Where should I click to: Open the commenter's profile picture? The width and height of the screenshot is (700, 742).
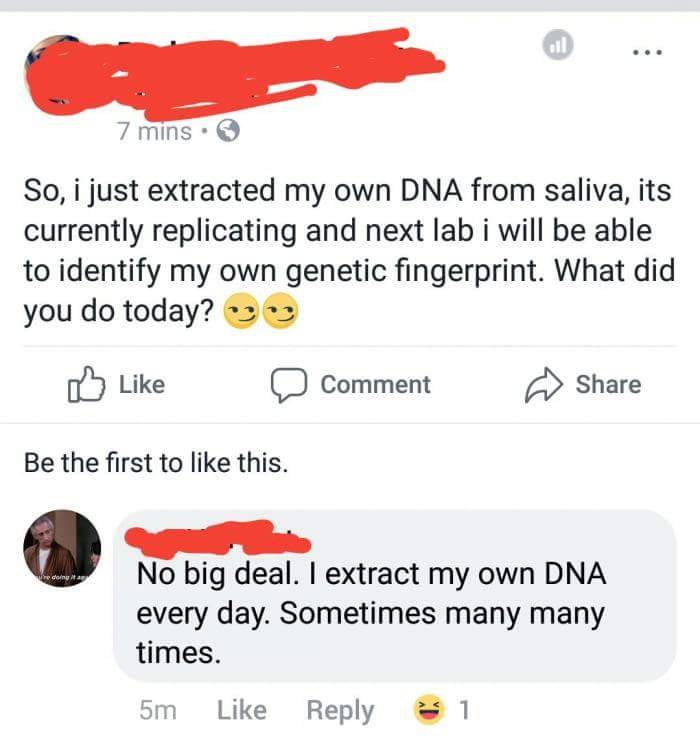tap(61, 552)
